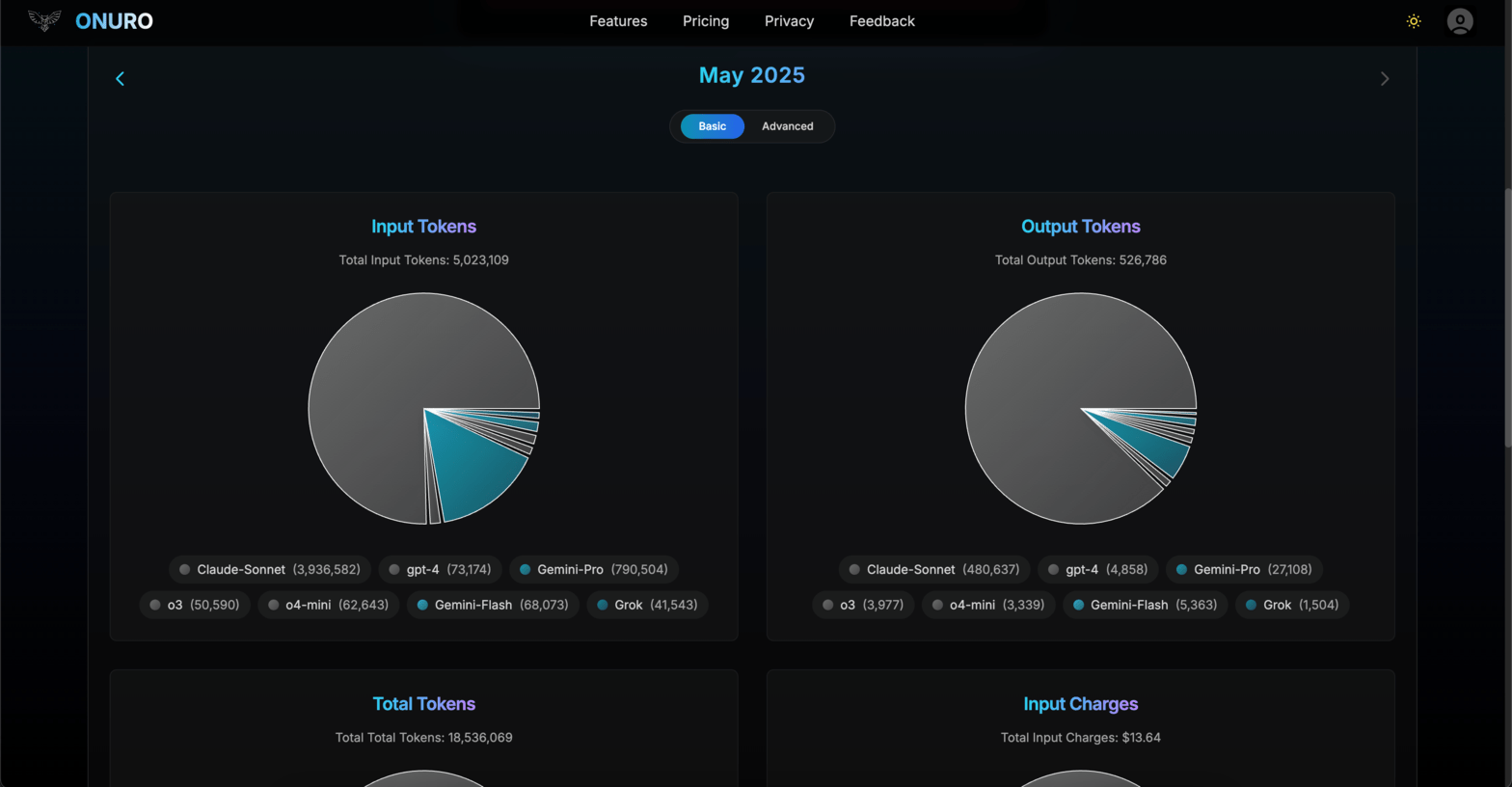Switch to Basic view mode
This screenshot has height=787, width=1512.
click(x=712, y=126)
